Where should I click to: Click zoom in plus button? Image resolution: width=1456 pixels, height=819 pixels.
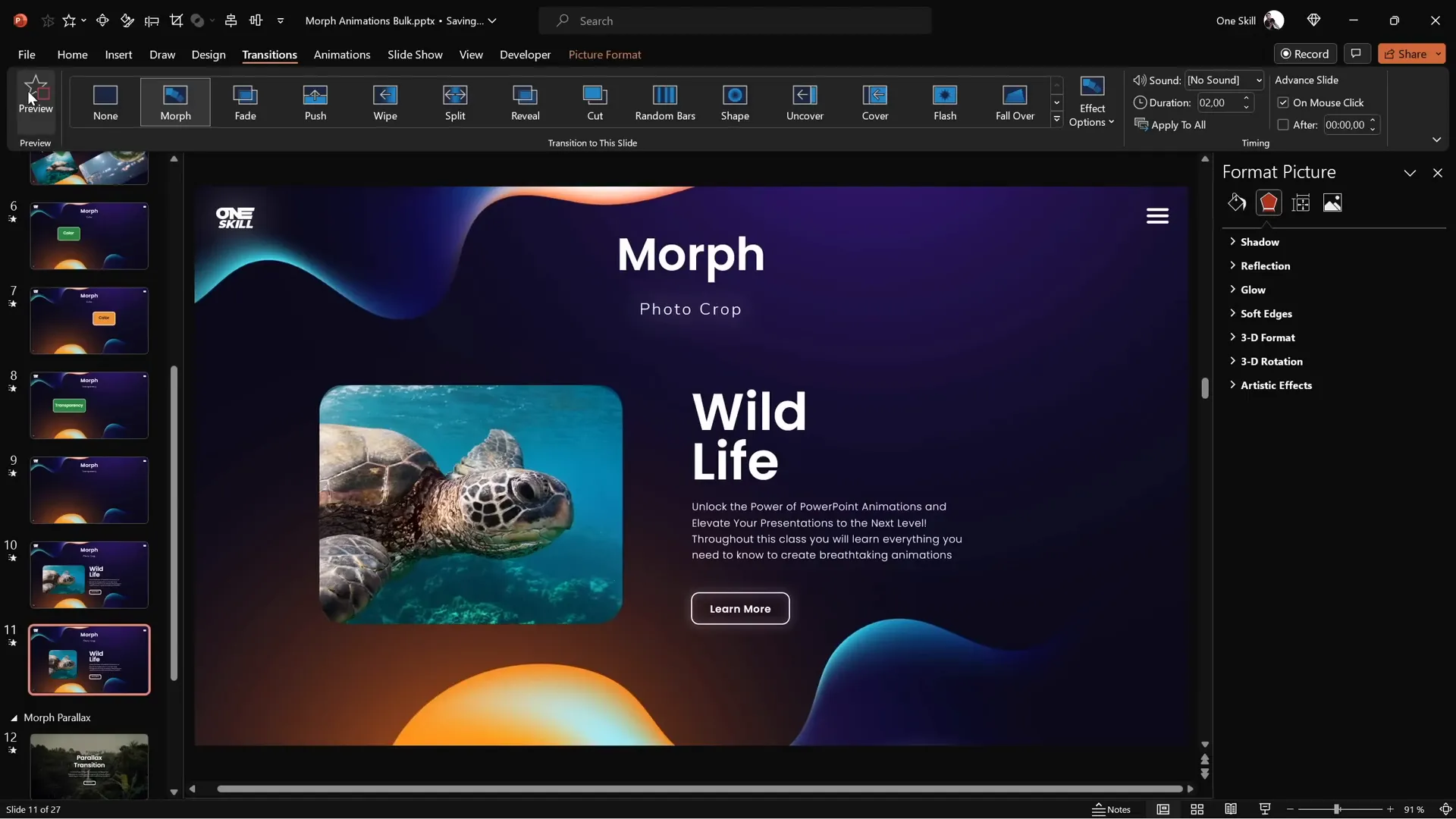[x=1390, y=809]
